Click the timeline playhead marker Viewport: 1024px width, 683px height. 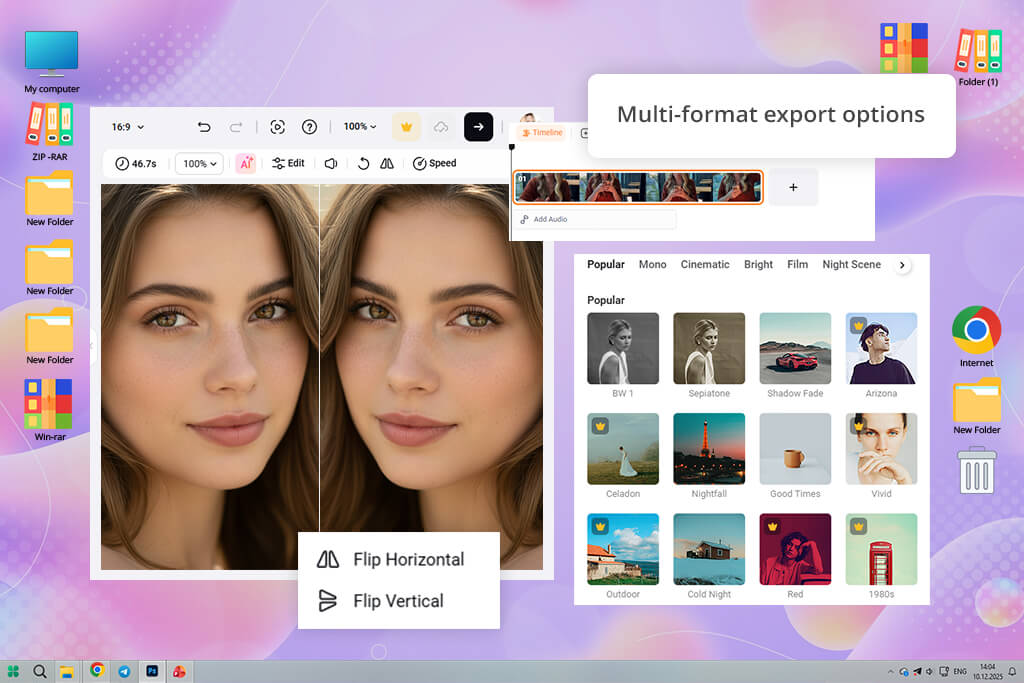tap(512, 147)
